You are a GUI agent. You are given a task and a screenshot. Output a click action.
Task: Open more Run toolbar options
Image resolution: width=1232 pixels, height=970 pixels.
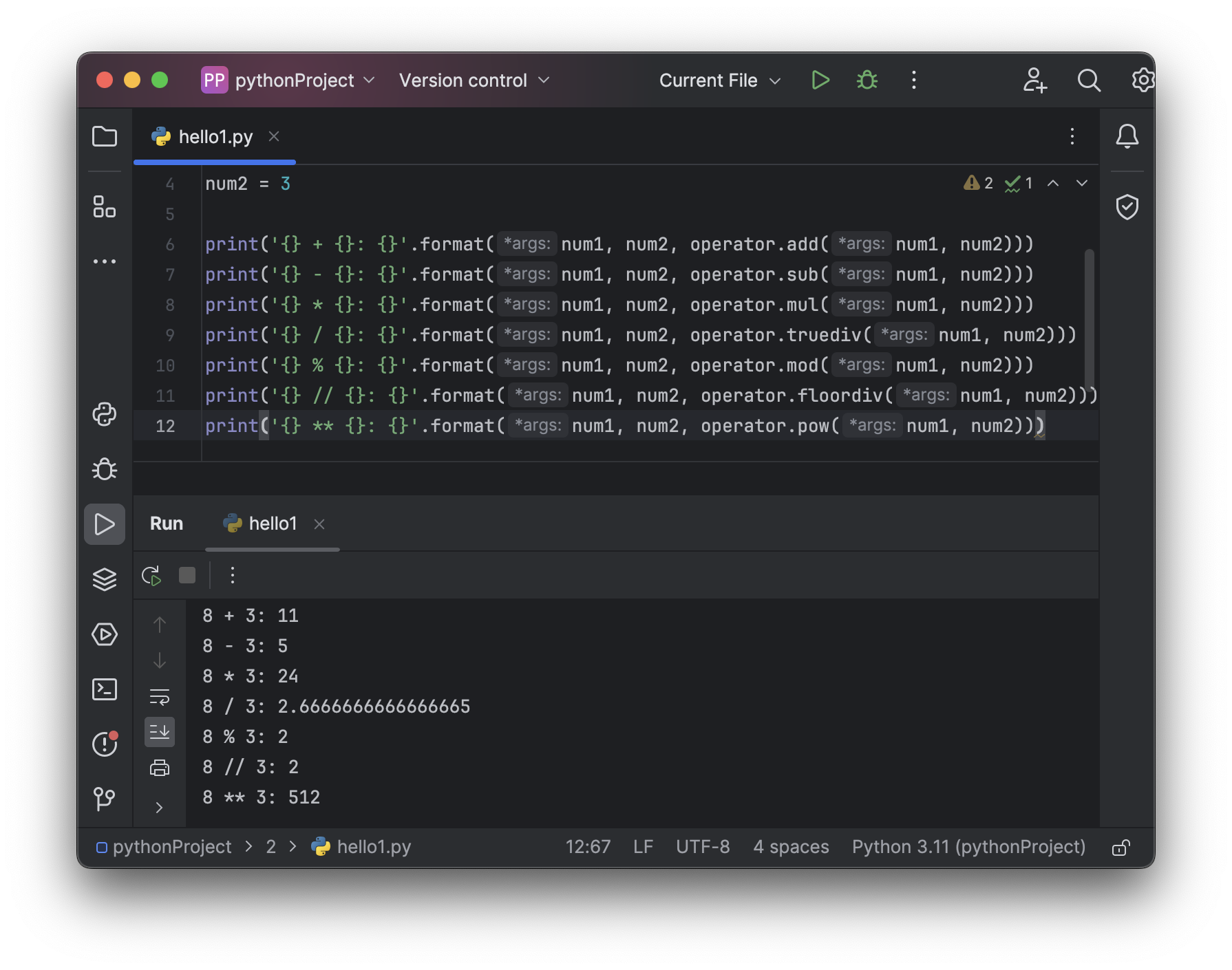coord(233,575)
